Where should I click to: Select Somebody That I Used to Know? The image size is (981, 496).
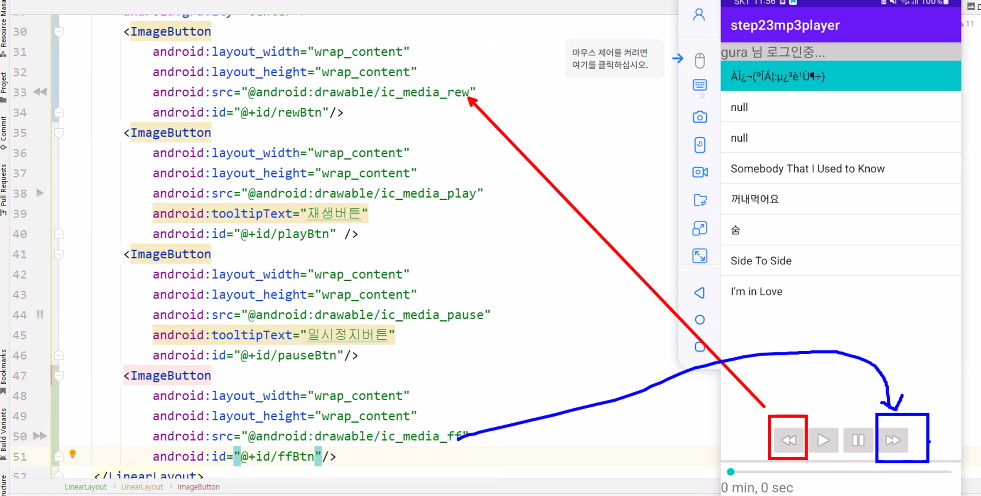pyautogui.click(x=840, y=168)
